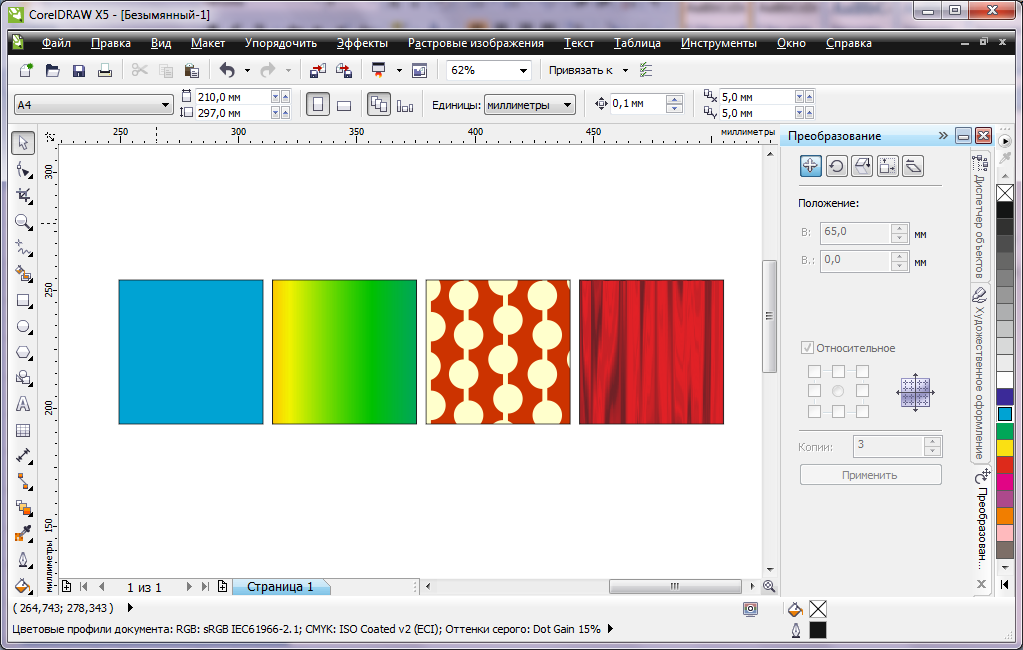
Task: Switch page to landscape orientation
Action: coord(344,105)
